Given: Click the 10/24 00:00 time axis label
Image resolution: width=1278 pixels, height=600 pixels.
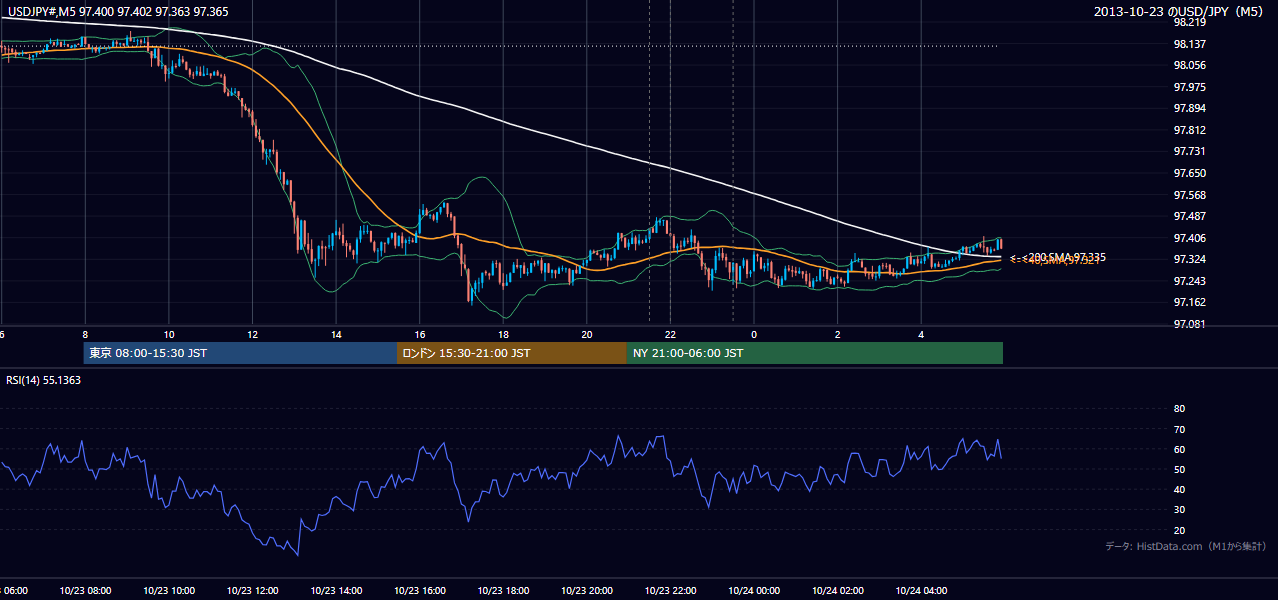Looking at the screenshot, I should click(x=754, y=591).
